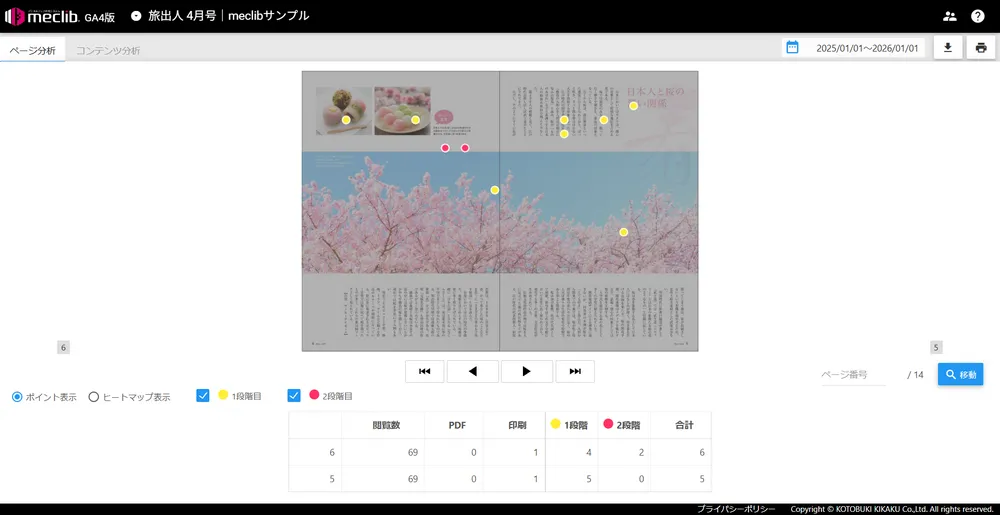
Task: Click the 移動 search button
Action: 960,374
